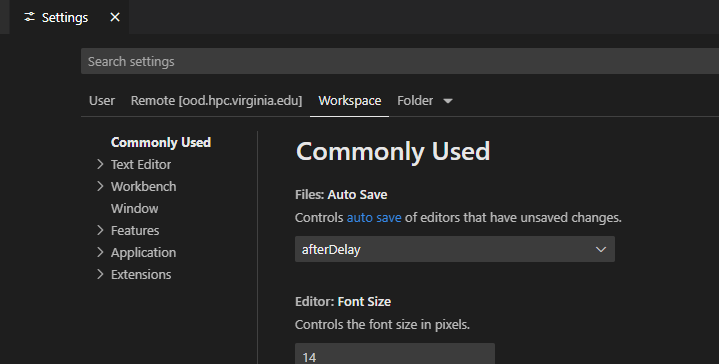Open Extensions settings category
The height and width of the screenshot is (364, 719).
141,275
